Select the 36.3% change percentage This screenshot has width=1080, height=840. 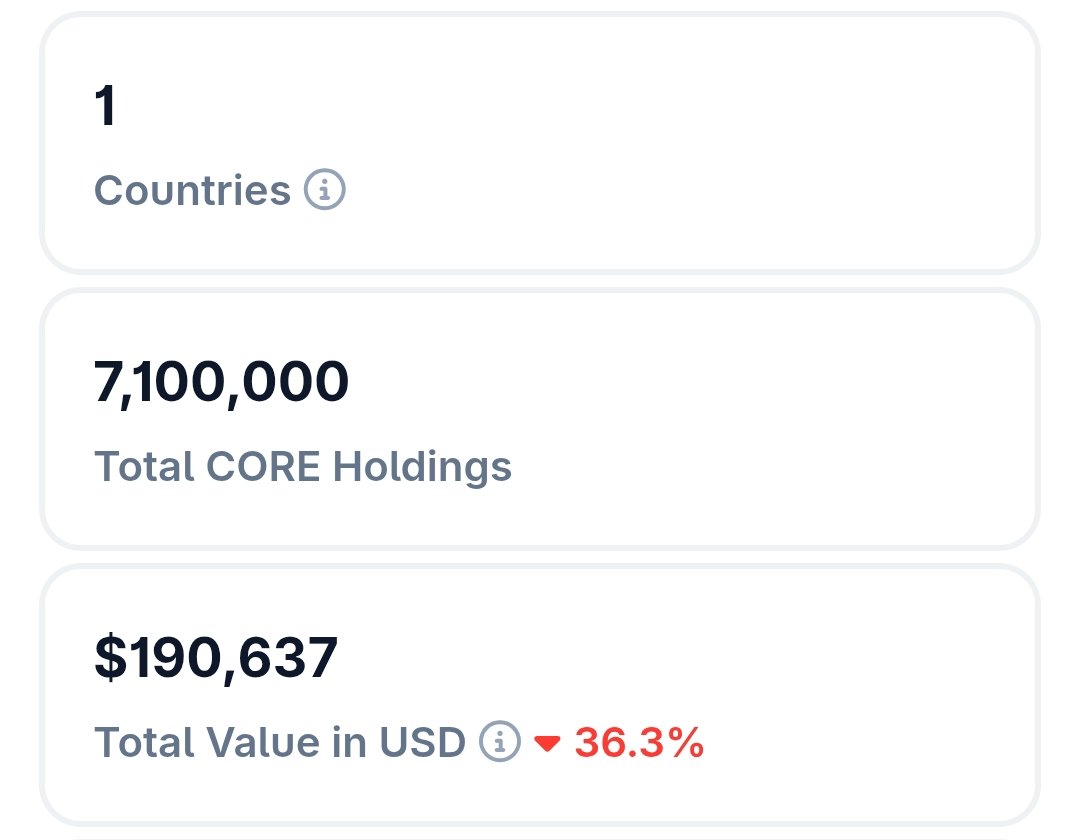[639, 742]
